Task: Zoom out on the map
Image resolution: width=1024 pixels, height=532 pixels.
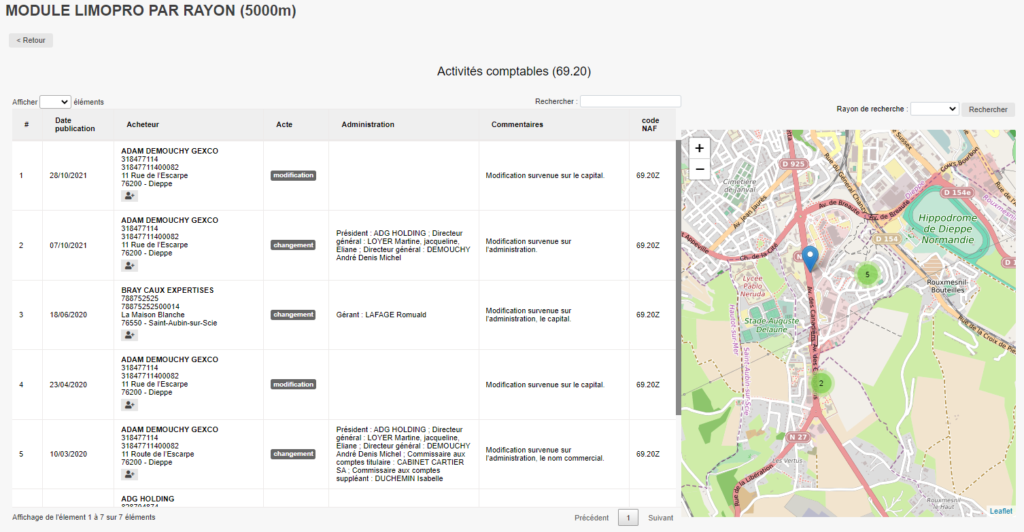Action: (699, 169)
